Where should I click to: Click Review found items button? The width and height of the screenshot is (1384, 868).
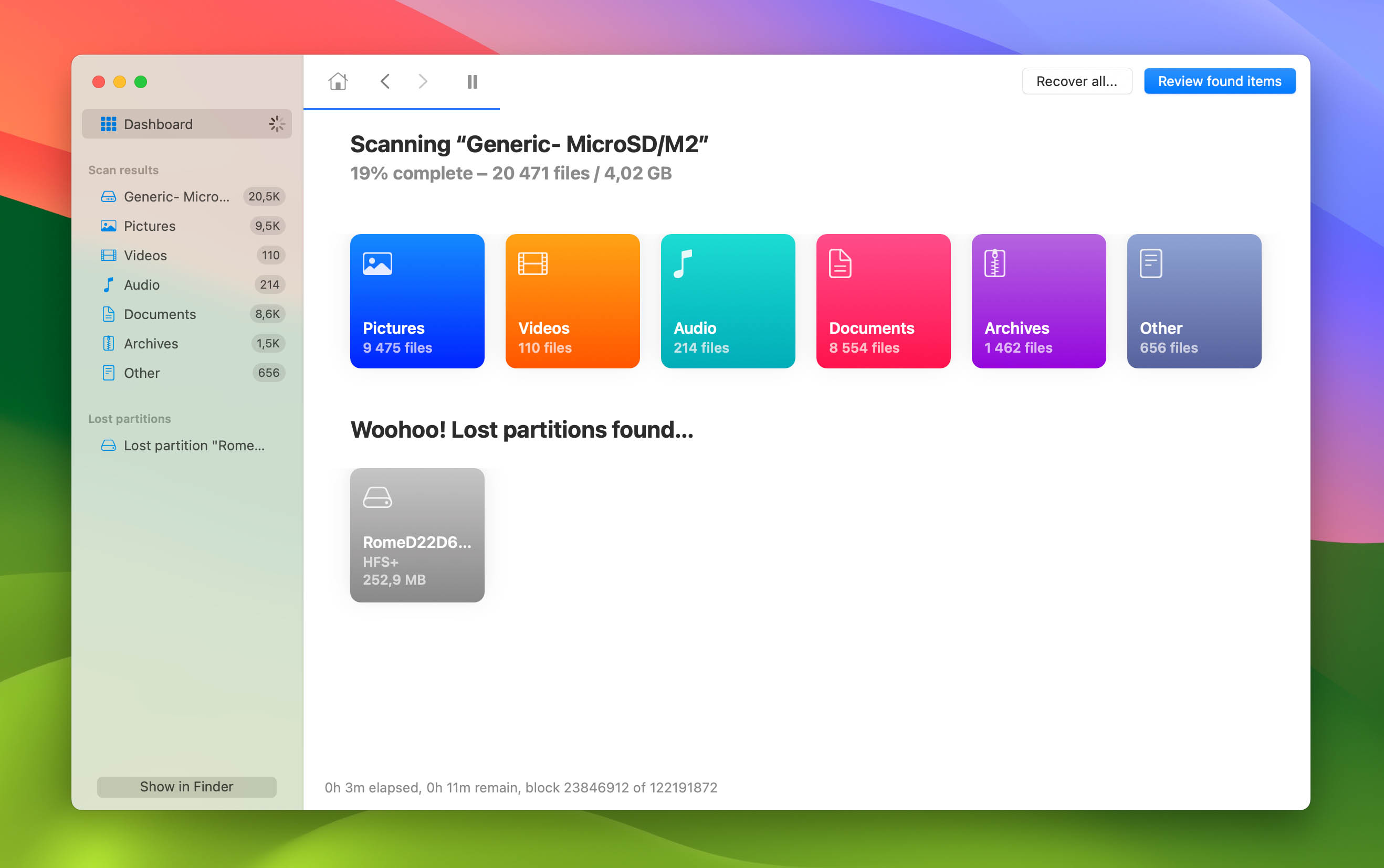point(1220,81)
